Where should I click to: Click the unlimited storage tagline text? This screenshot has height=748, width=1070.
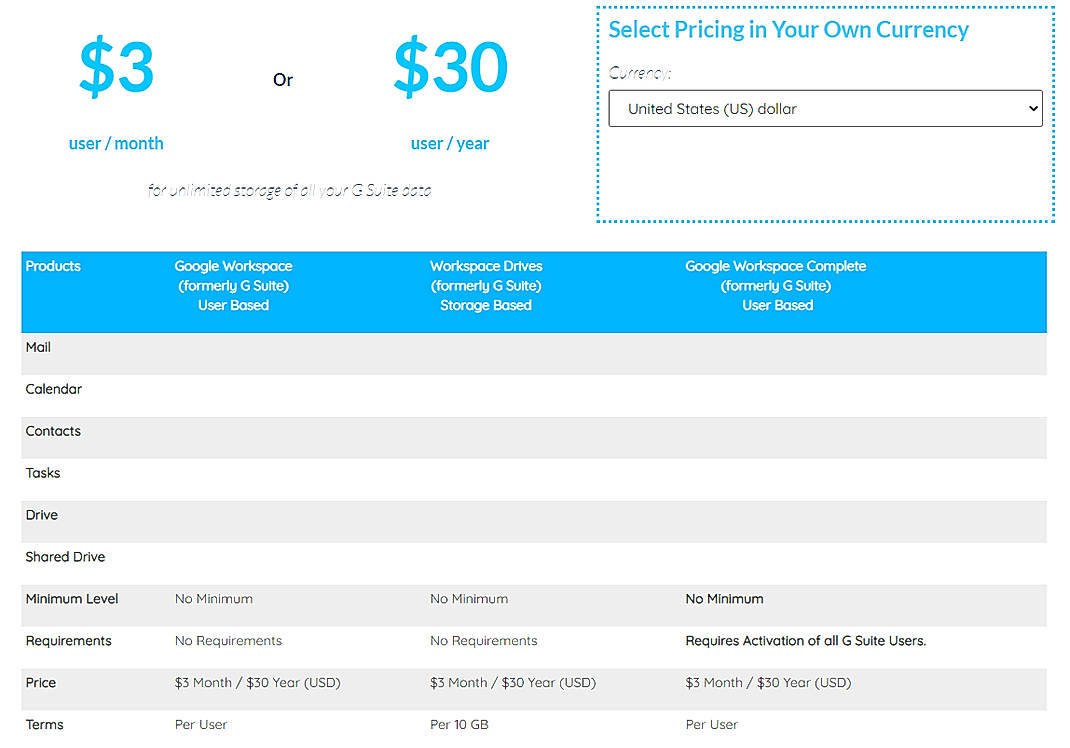click(290, 189)
